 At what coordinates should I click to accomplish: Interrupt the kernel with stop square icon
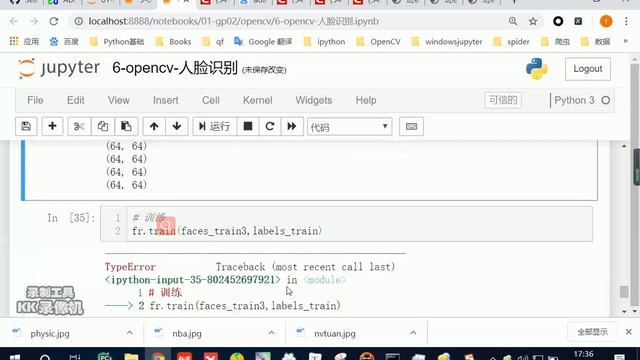tap(248, 126)
